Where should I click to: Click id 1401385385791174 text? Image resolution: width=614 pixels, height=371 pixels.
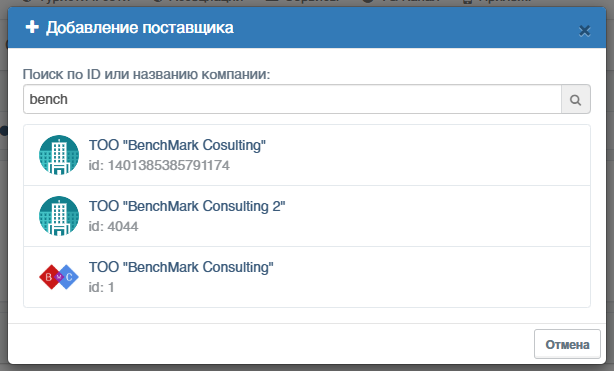[x=159, y=165]
